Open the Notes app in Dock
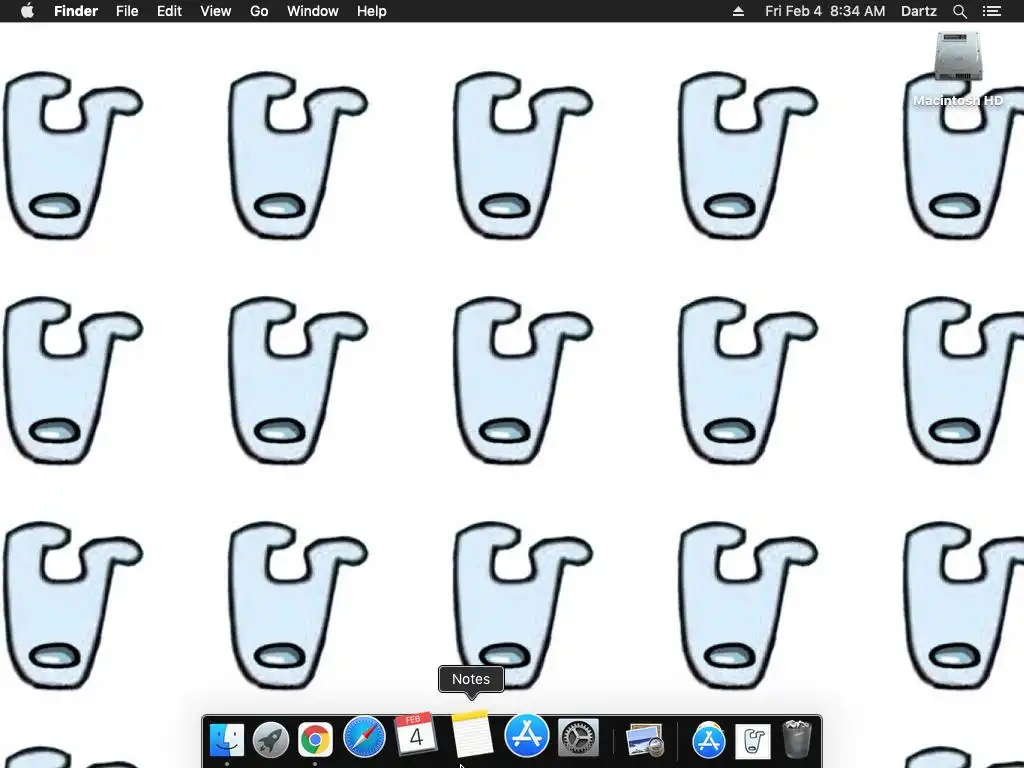Image resolution: width=1024 pixels, height=768 pixels. point(471,733)
